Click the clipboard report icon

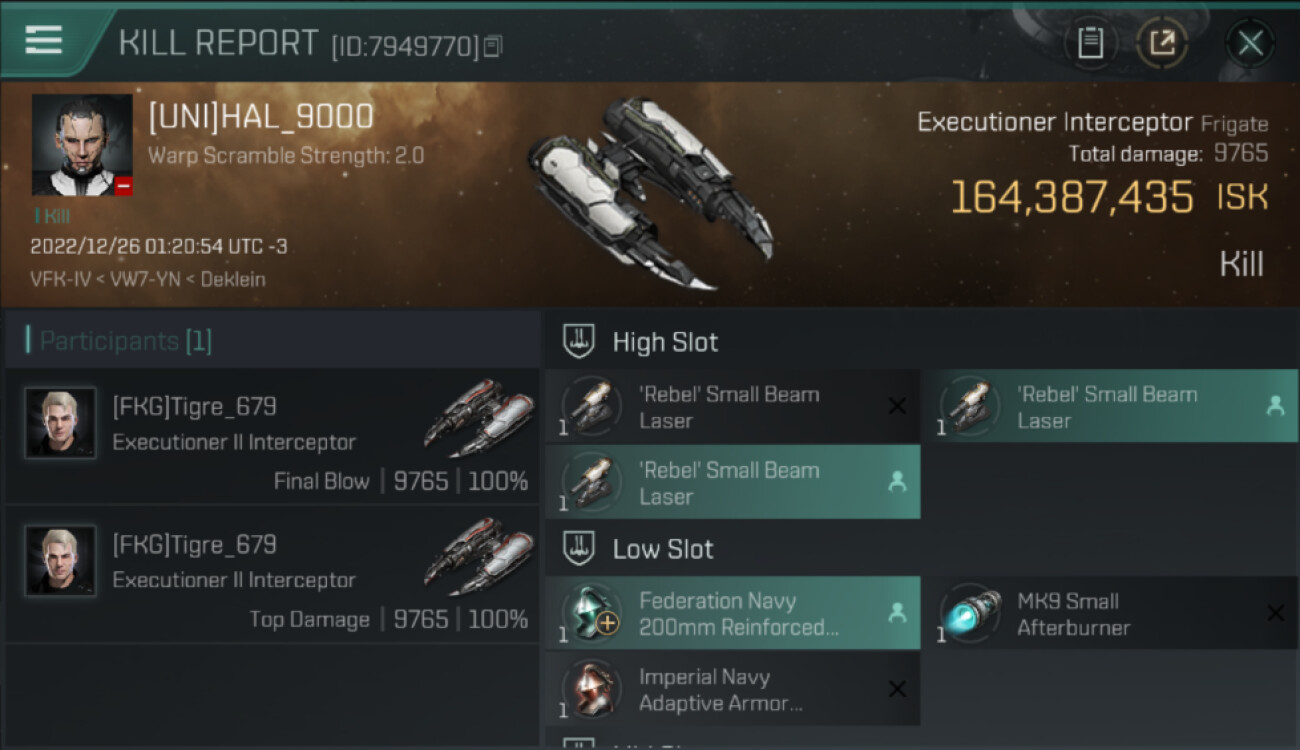pos(1090,43)
